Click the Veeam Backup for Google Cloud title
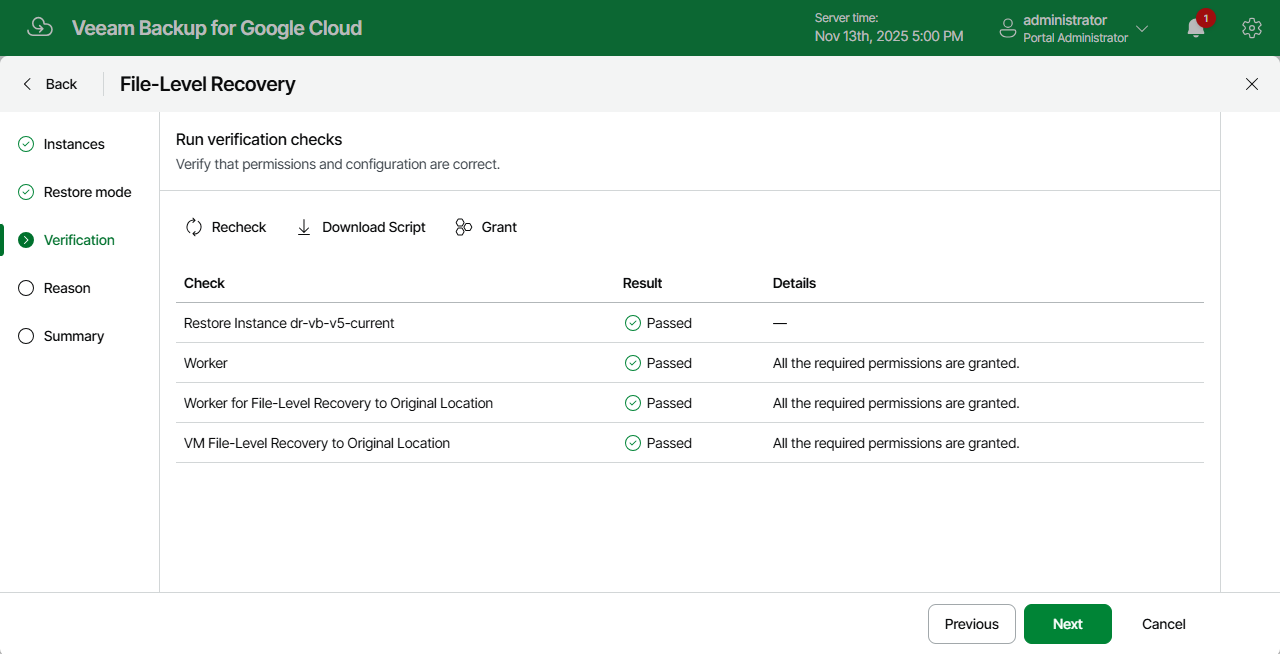1280x654 pixels. click(217, 28)
